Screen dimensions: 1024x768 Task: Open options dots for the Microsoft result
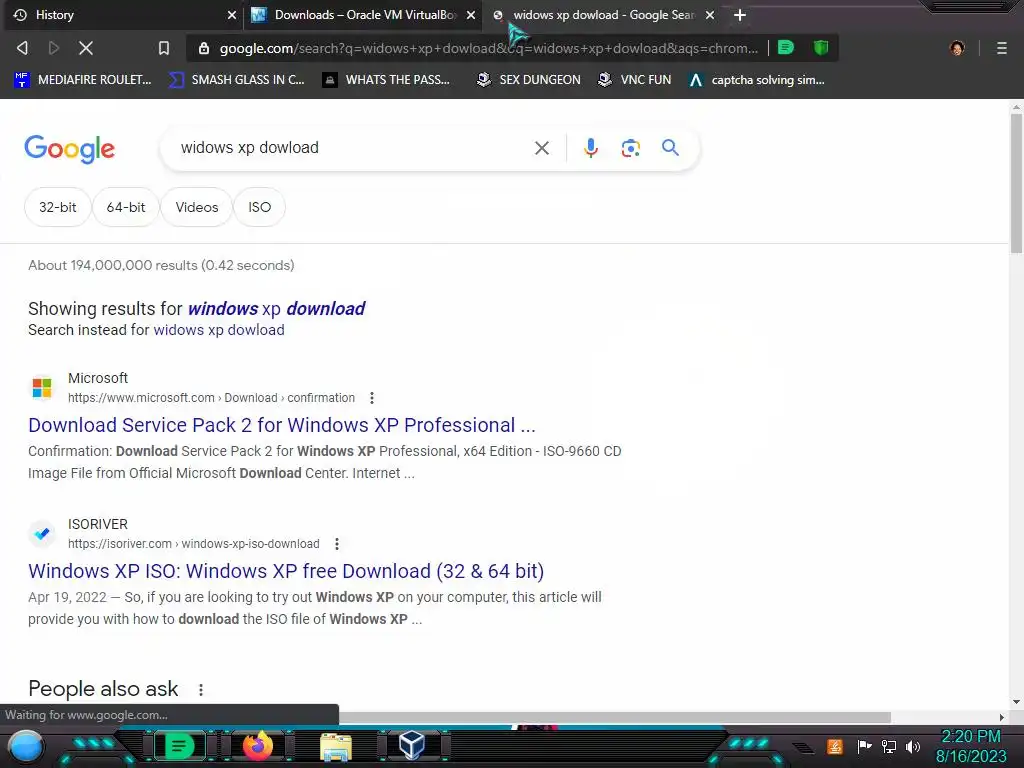pos(372,398)
